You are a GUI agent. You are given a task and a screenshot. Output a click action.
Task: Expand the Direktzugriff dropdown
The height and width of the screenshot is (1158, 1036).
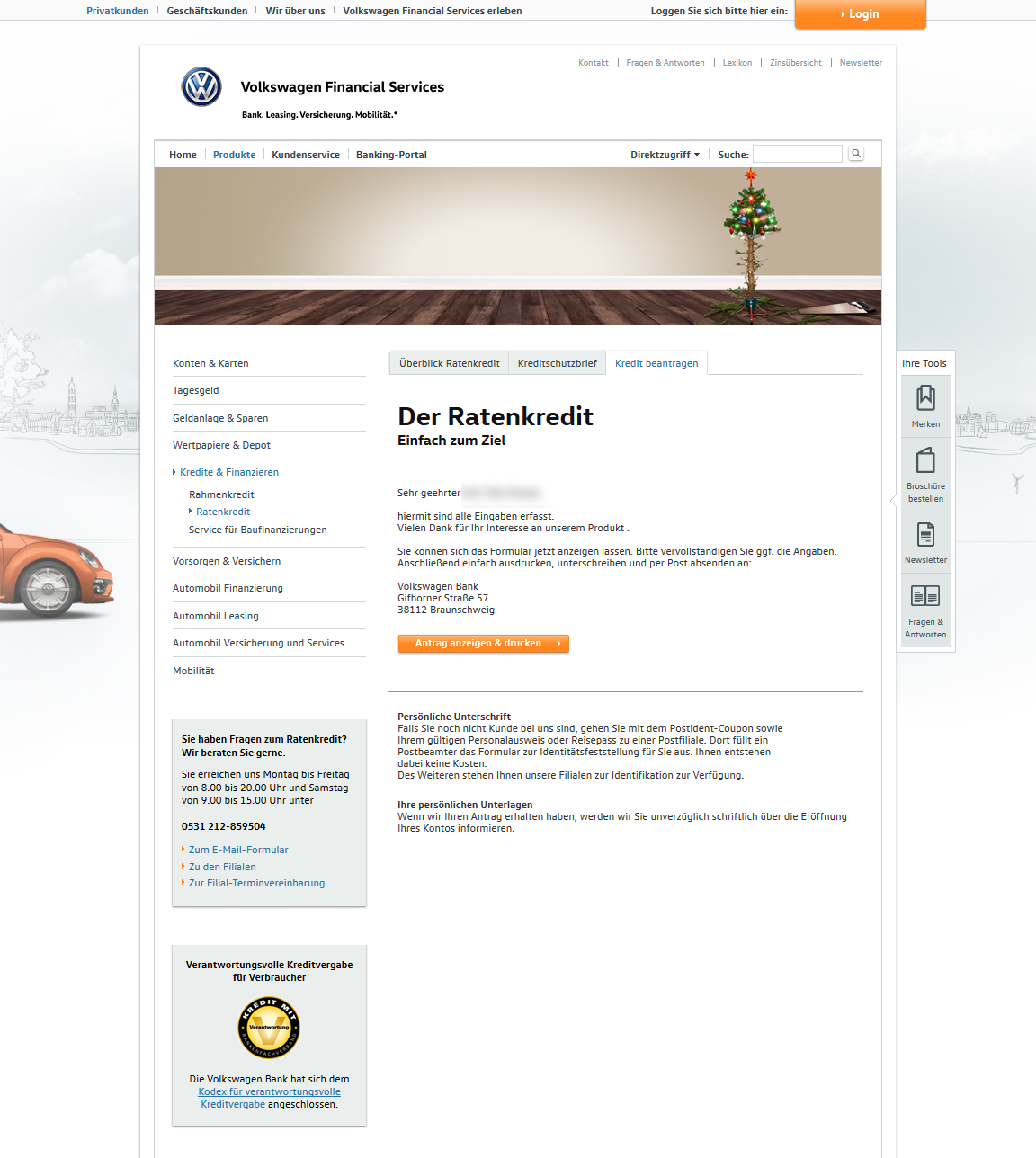click(665, 155)
